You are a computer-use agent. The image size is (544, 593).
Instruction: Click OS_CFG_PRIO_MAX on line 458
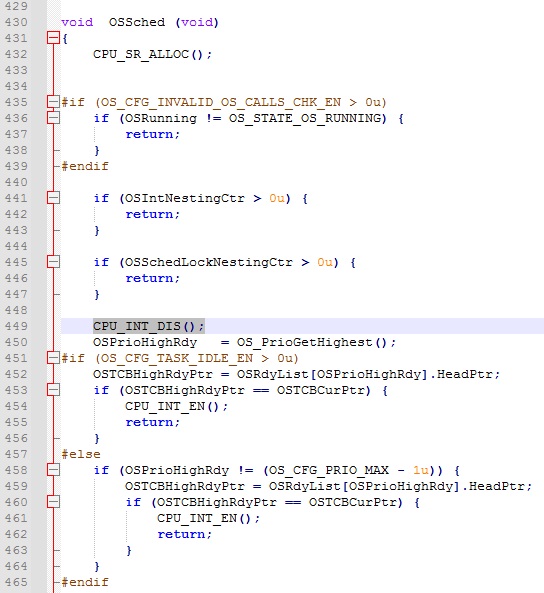[x=329, y=470]
